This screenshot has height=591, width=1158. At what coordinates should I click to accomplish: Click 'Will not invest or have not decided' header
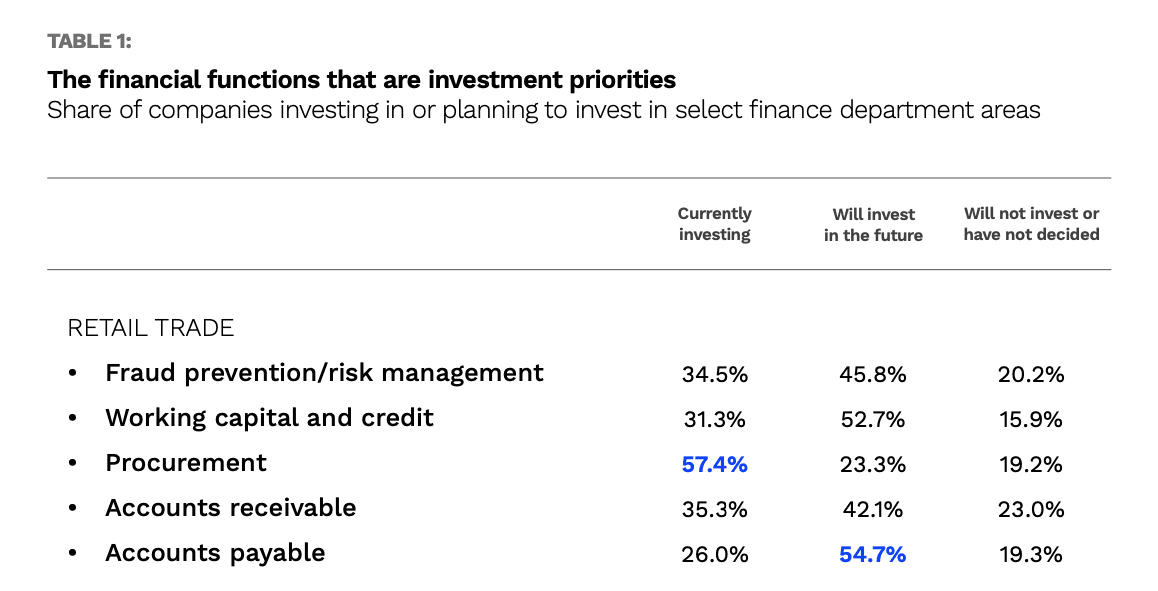coord(1031,224)
